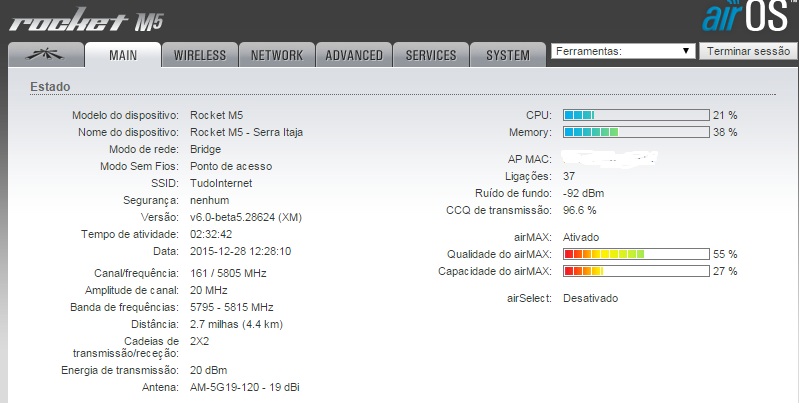Click channel value 161 / 5805 MHz
The image size is (799, 412).
click(228, 273)
